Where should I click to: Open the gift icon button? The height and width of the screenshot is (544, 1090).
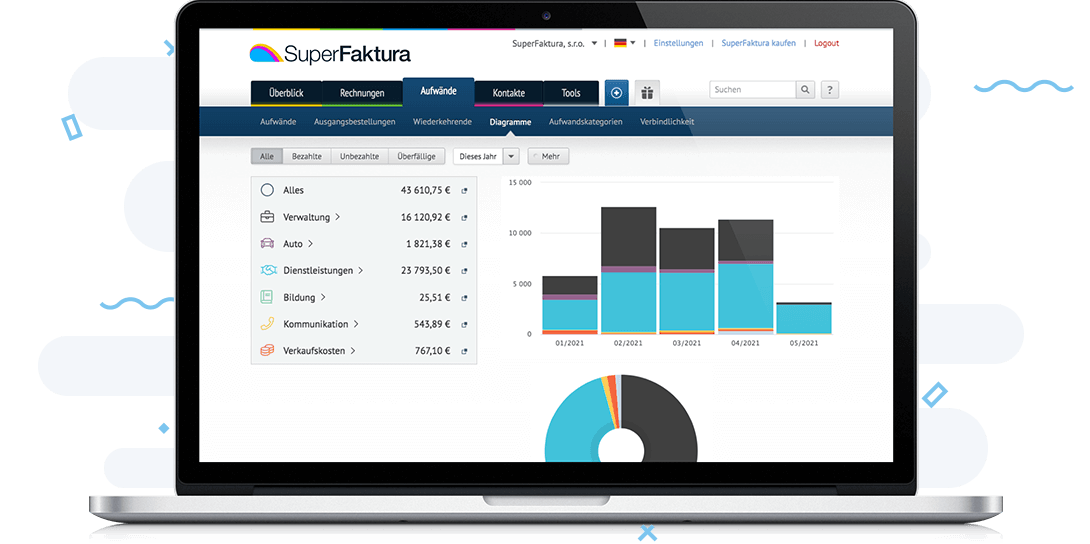pos(647,92)
